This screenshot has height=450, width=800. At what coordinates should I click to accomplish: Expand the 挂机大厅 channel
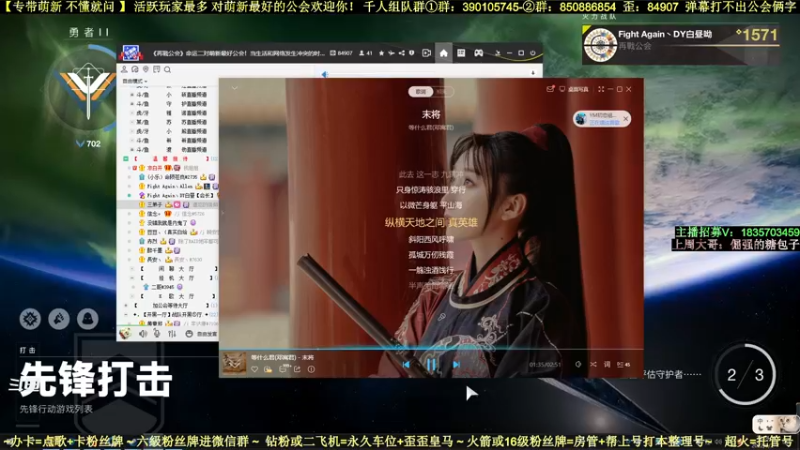click(132, 278)
